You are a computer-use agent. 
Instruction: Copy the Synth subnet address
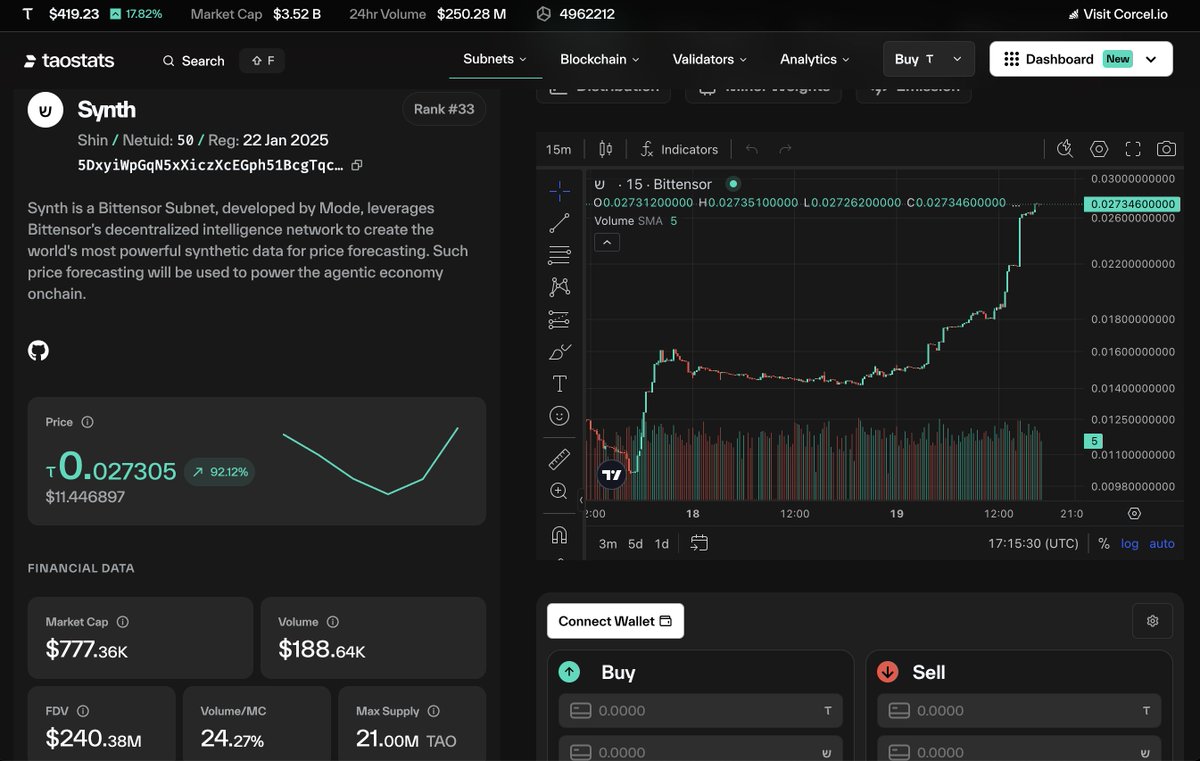(x=357, y=165)
